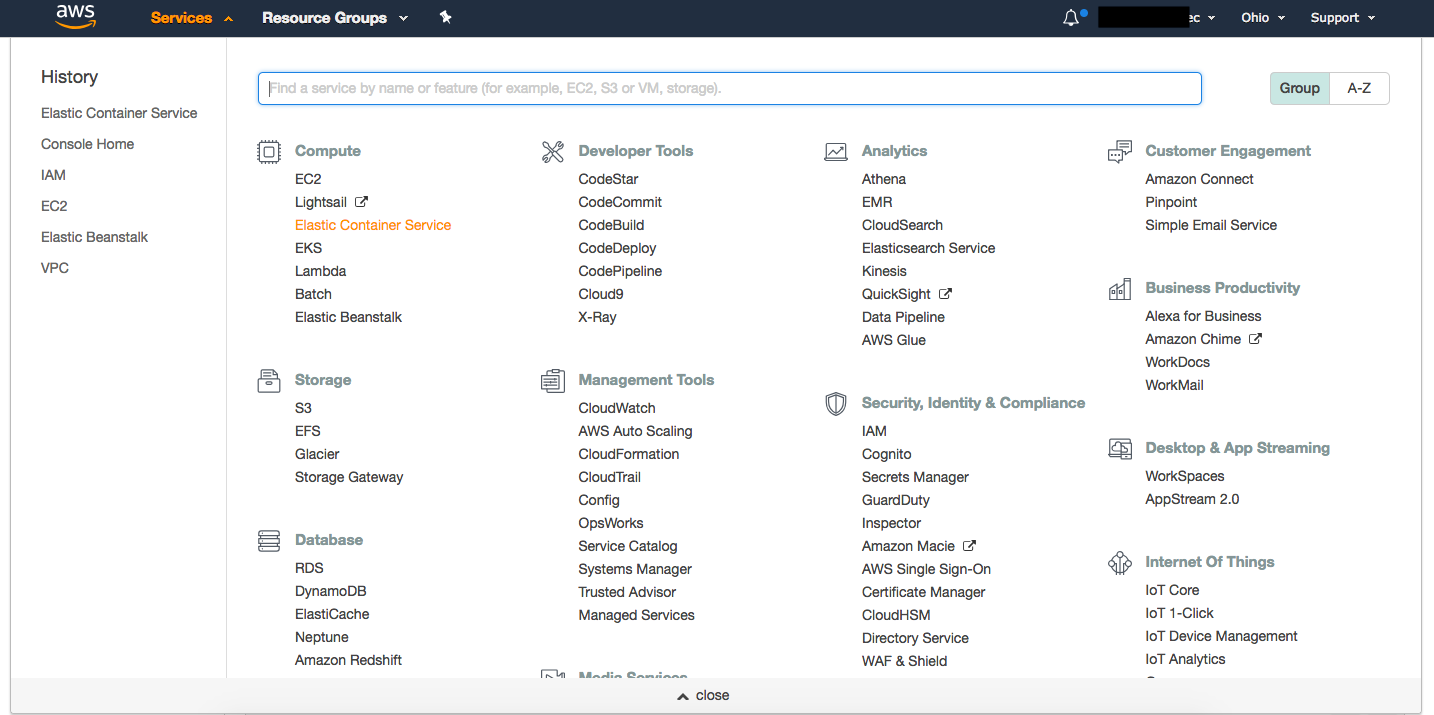Screen dimensions: 1434x715
Task: Open EKS under Compute
Action: pos(308,248)
